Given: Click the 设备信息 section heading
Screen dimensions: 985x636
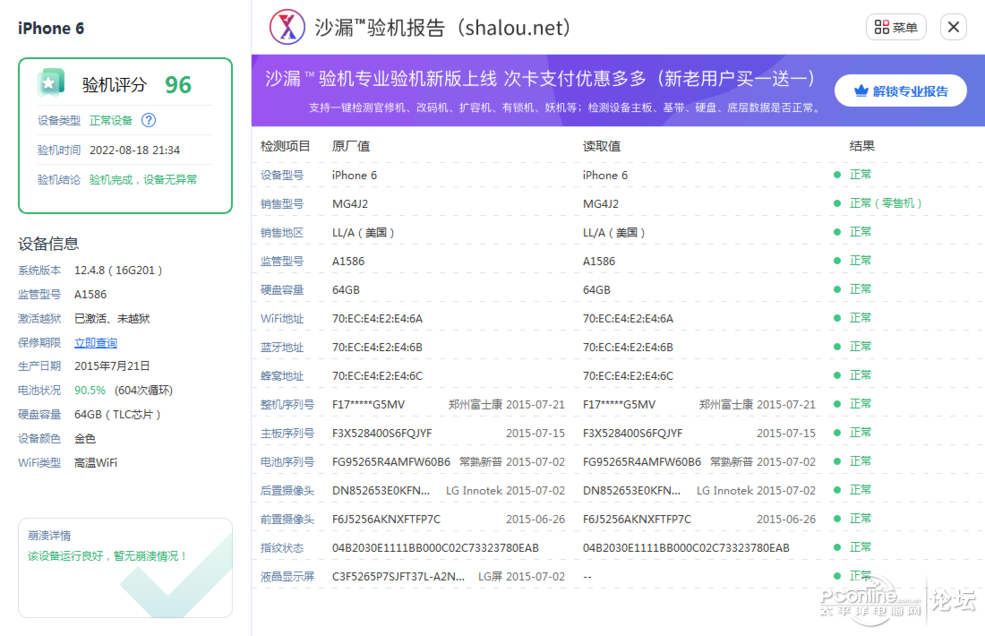Looking at the screenshot, I should [x=48, y=244].
